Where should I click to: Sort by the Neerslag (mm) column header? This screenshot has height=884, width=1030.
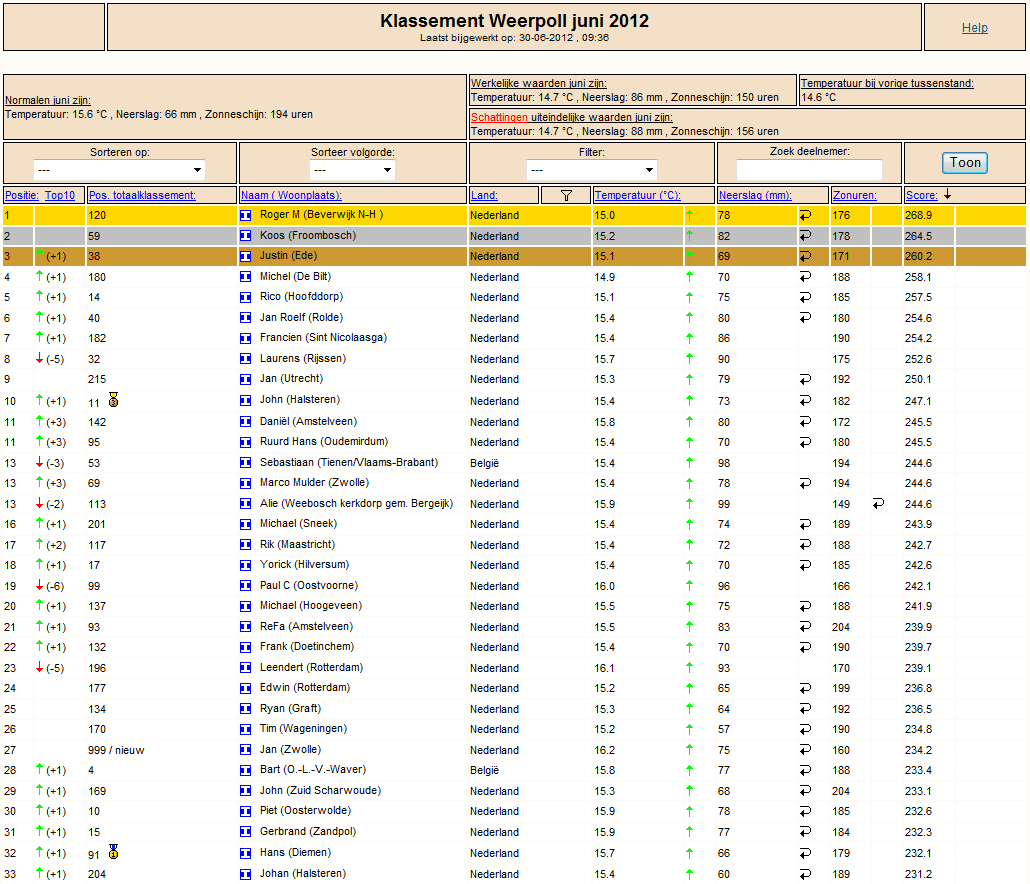coord(755,195)
